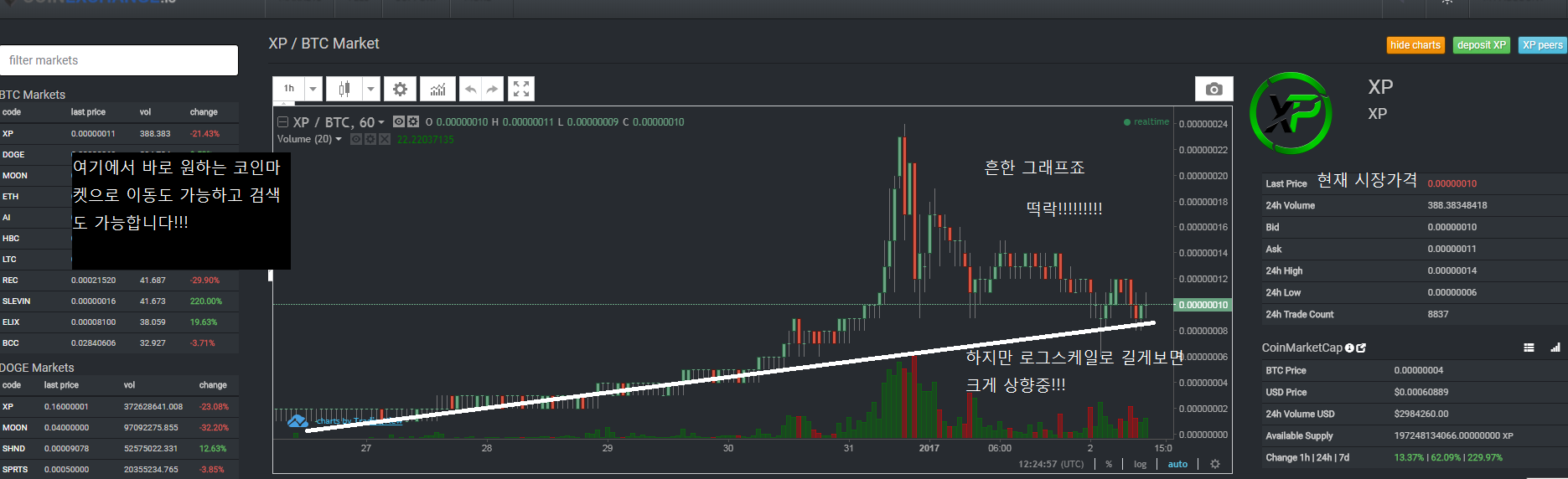Open the SHND market row
Image resolution: width=1568 pixels, height=479 pixels.
119,449
